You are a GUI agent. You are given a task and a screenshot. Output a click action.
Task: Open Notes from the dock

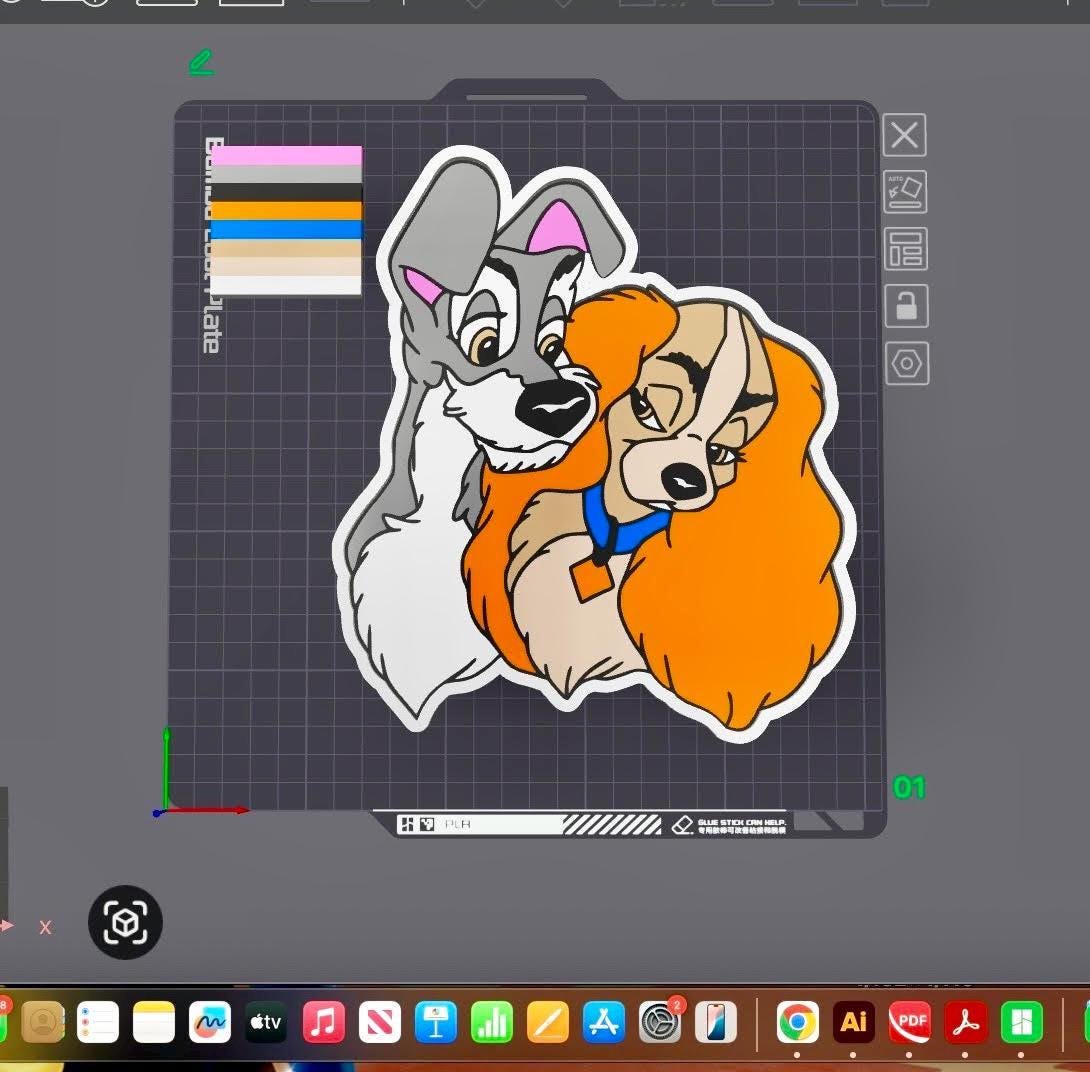[154, 1022]
